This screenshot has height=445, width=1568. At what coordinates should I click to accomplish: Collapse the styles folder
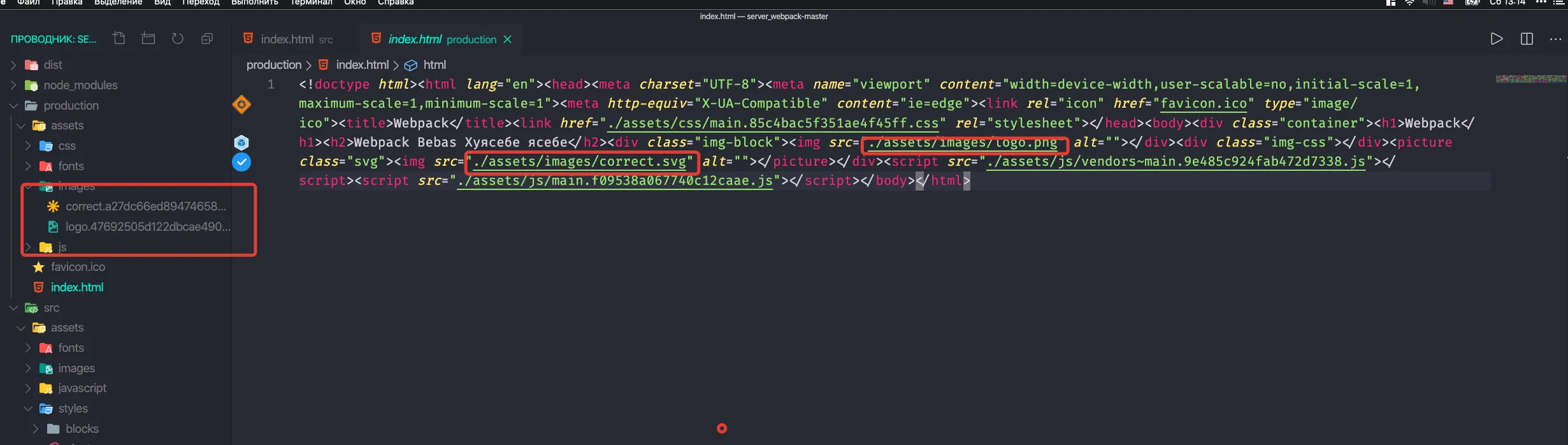pos(27,409)
